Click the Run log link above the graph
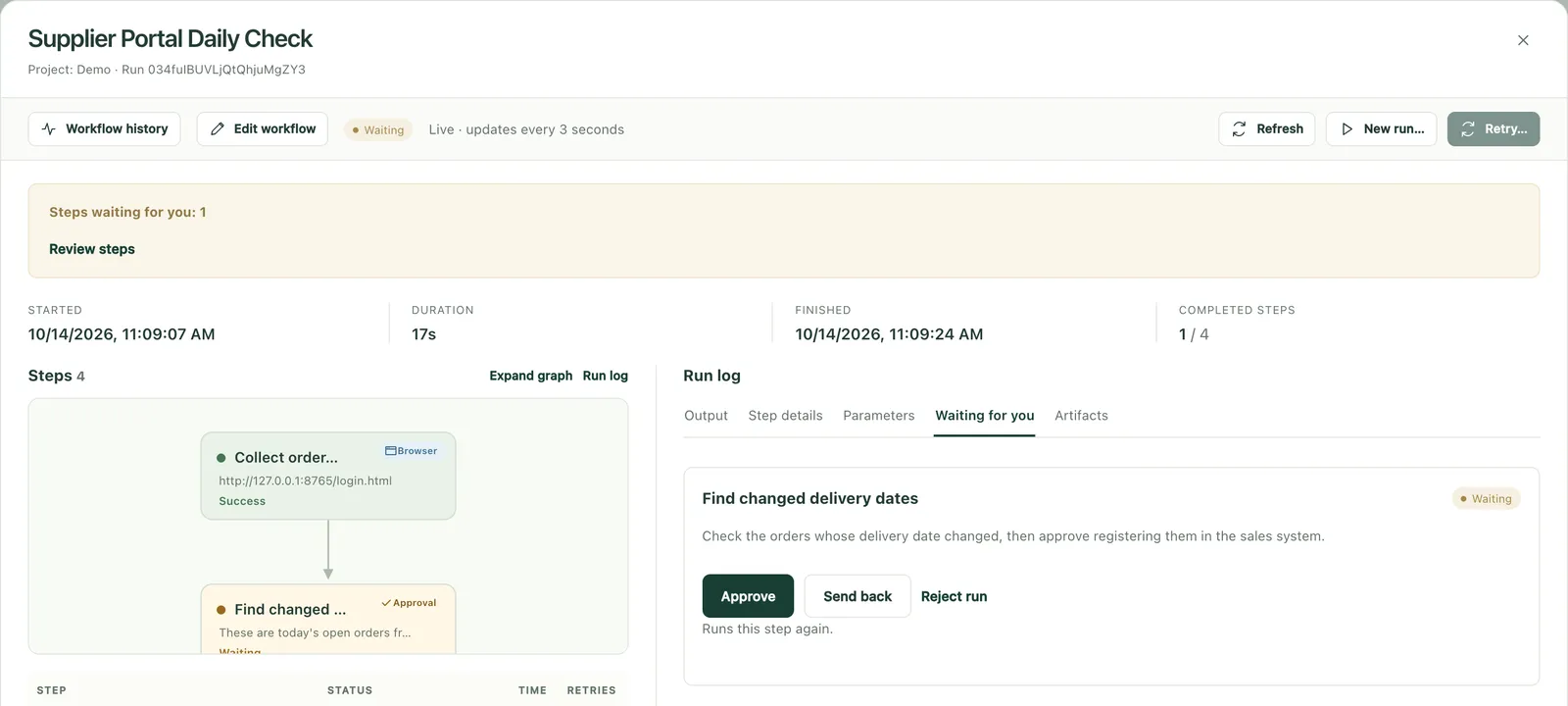Viewport: 1568px width, 706px height. tap(606, 376)
